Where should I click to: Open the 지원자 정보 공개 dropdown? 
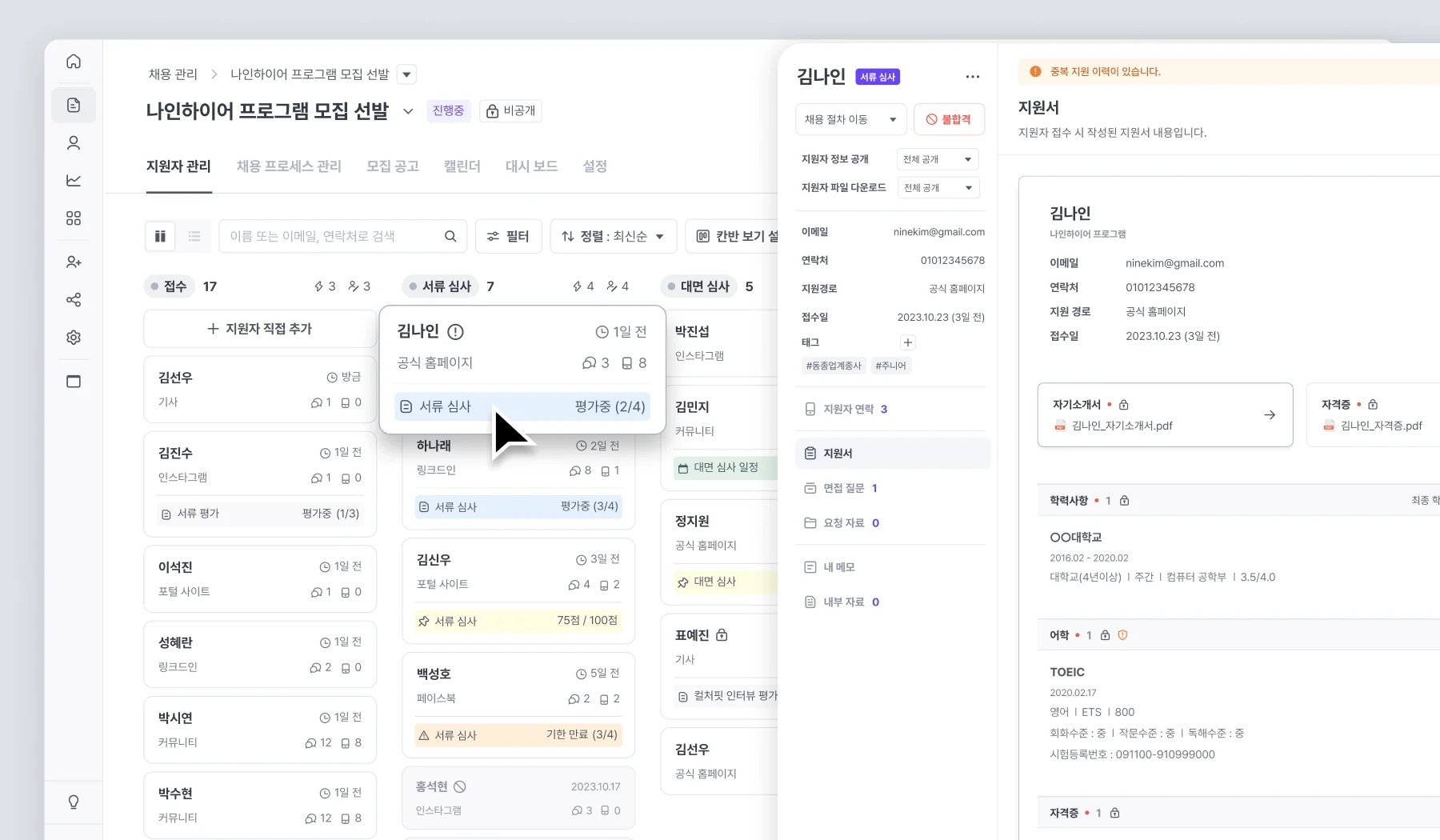[x=937, y=159]
